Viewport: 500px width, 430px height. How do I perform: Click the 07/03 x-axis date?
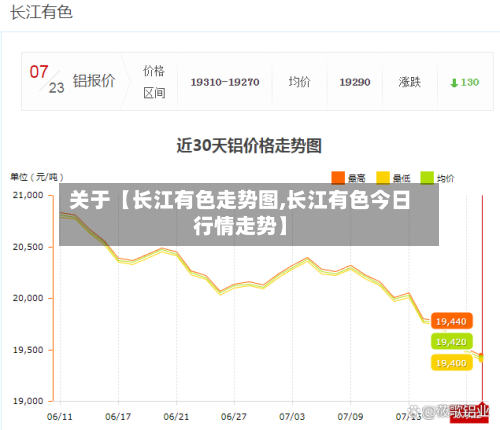(x=292, y=417)
